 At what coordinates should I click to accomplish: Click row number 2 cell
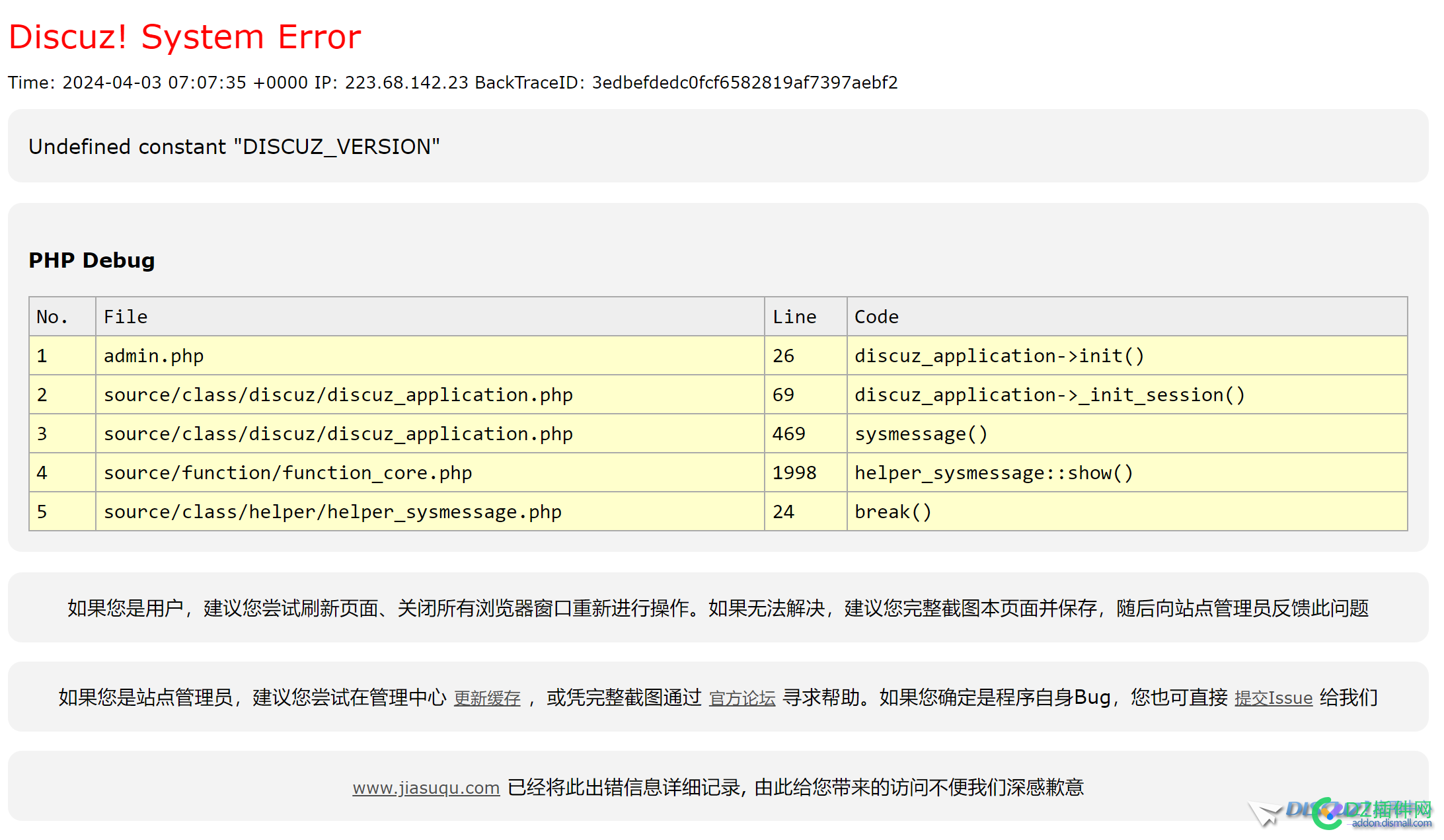pos(63,395)
